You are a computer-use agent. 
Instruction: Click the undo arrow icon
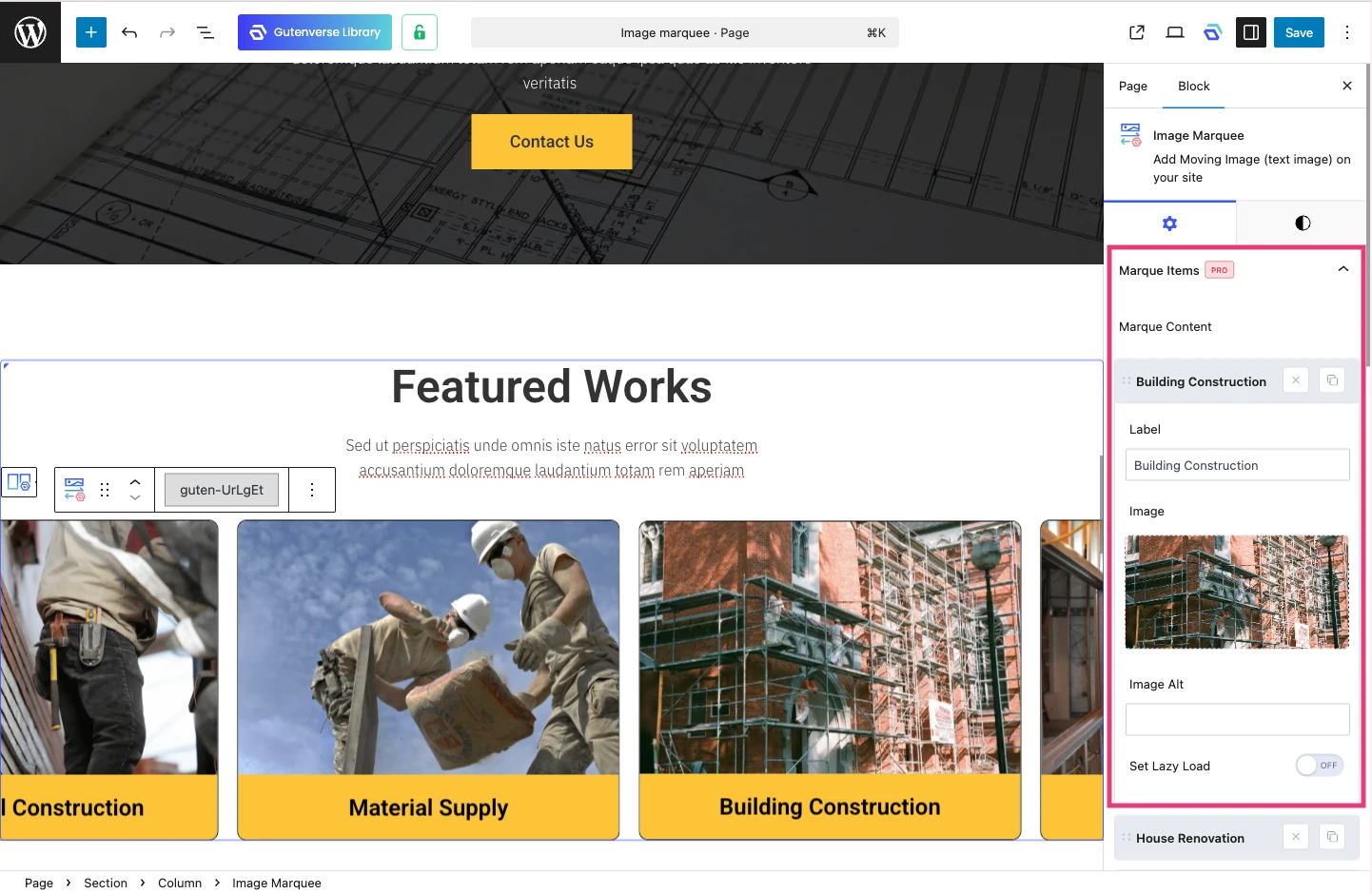(129, 32)
